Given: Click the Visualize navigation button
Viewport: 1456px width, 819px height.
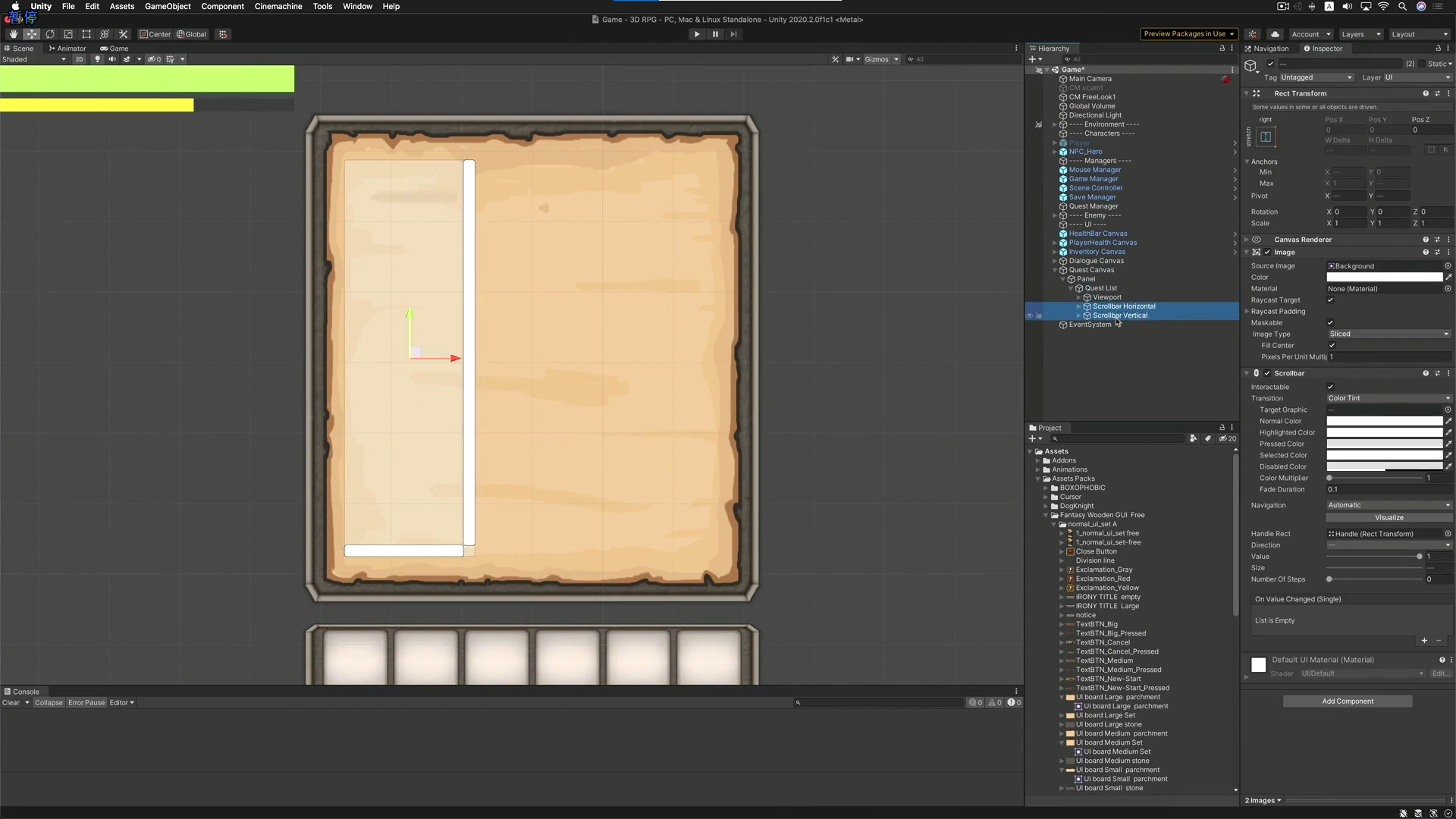Looking at the screenshot, I should (1389, 518).
